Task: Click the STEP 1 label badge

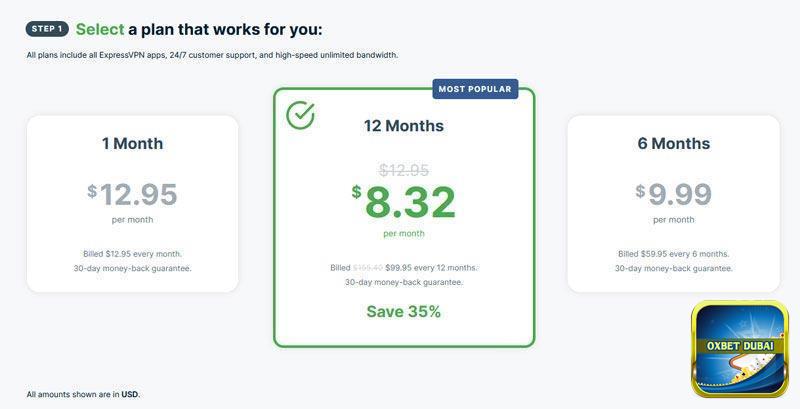Action: click(x=46, y=29)
